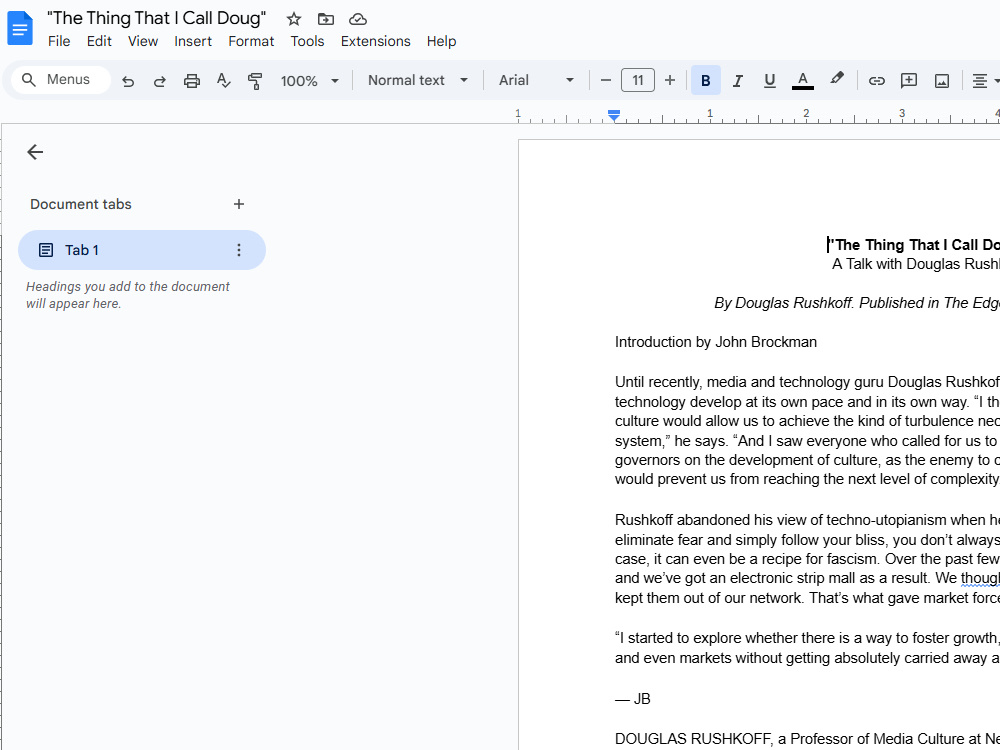Open the zoom level dropdown
The image size is (1000, 750).
309,81
